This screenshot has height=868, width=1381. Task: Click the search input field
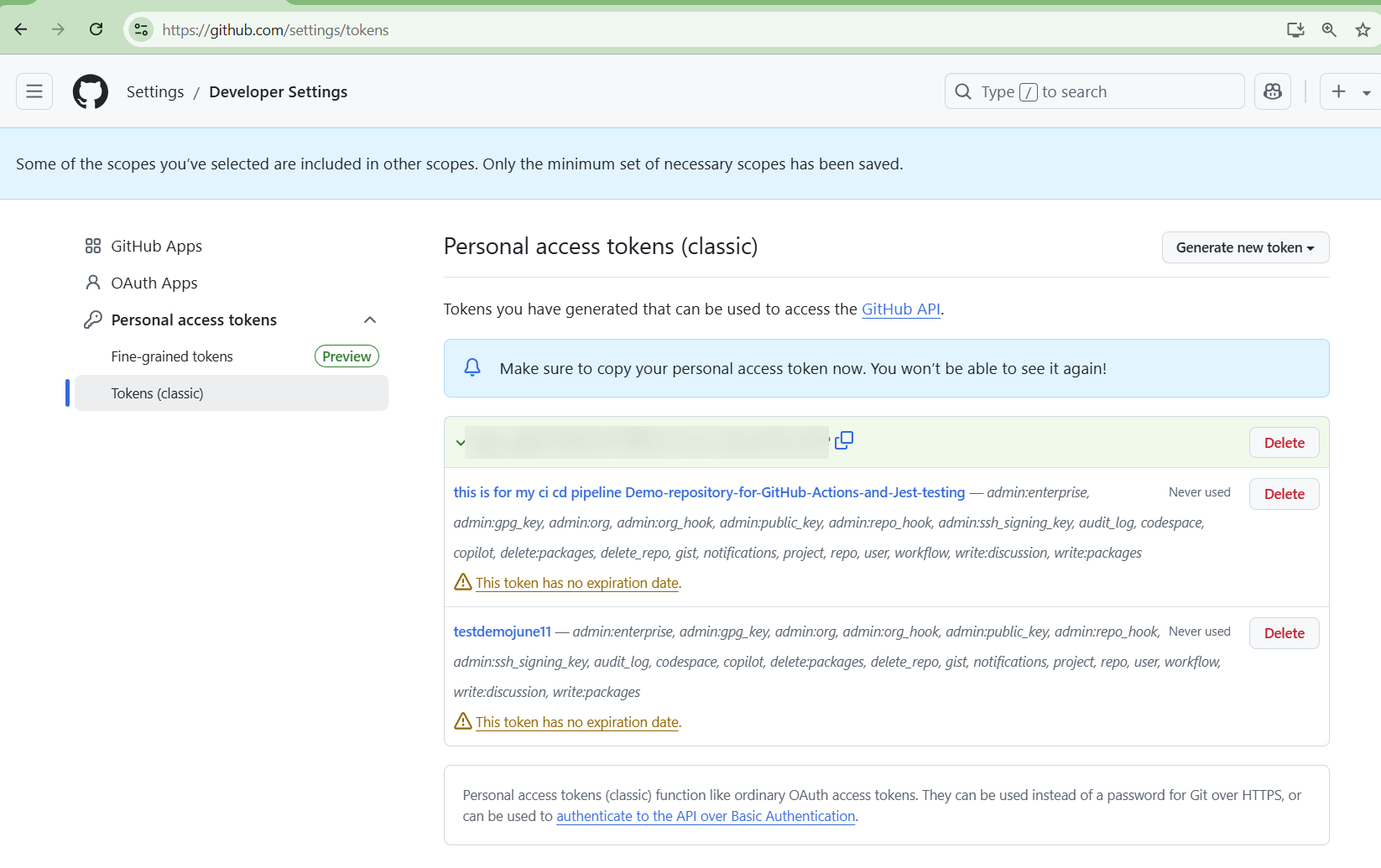1094,91
